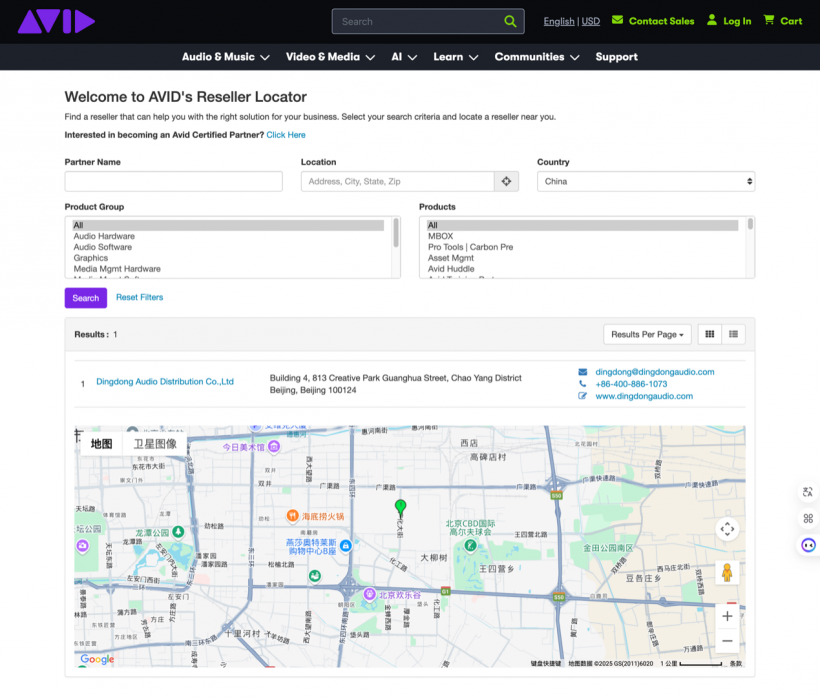
Task: Click Contact Sales link
Action: (662, 21)
